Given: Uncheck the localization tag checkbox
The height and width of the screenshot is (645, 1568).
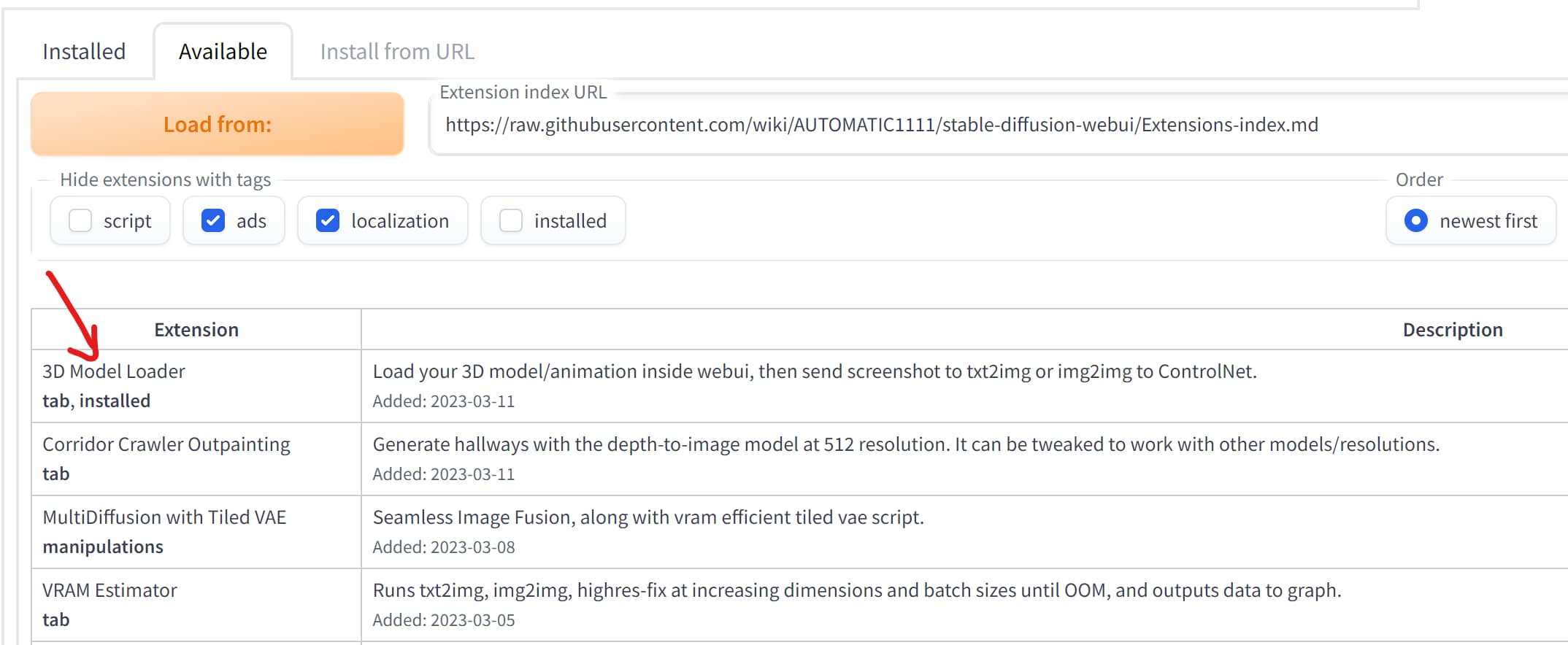Looking at the screenshot, I should click(328, 220).
